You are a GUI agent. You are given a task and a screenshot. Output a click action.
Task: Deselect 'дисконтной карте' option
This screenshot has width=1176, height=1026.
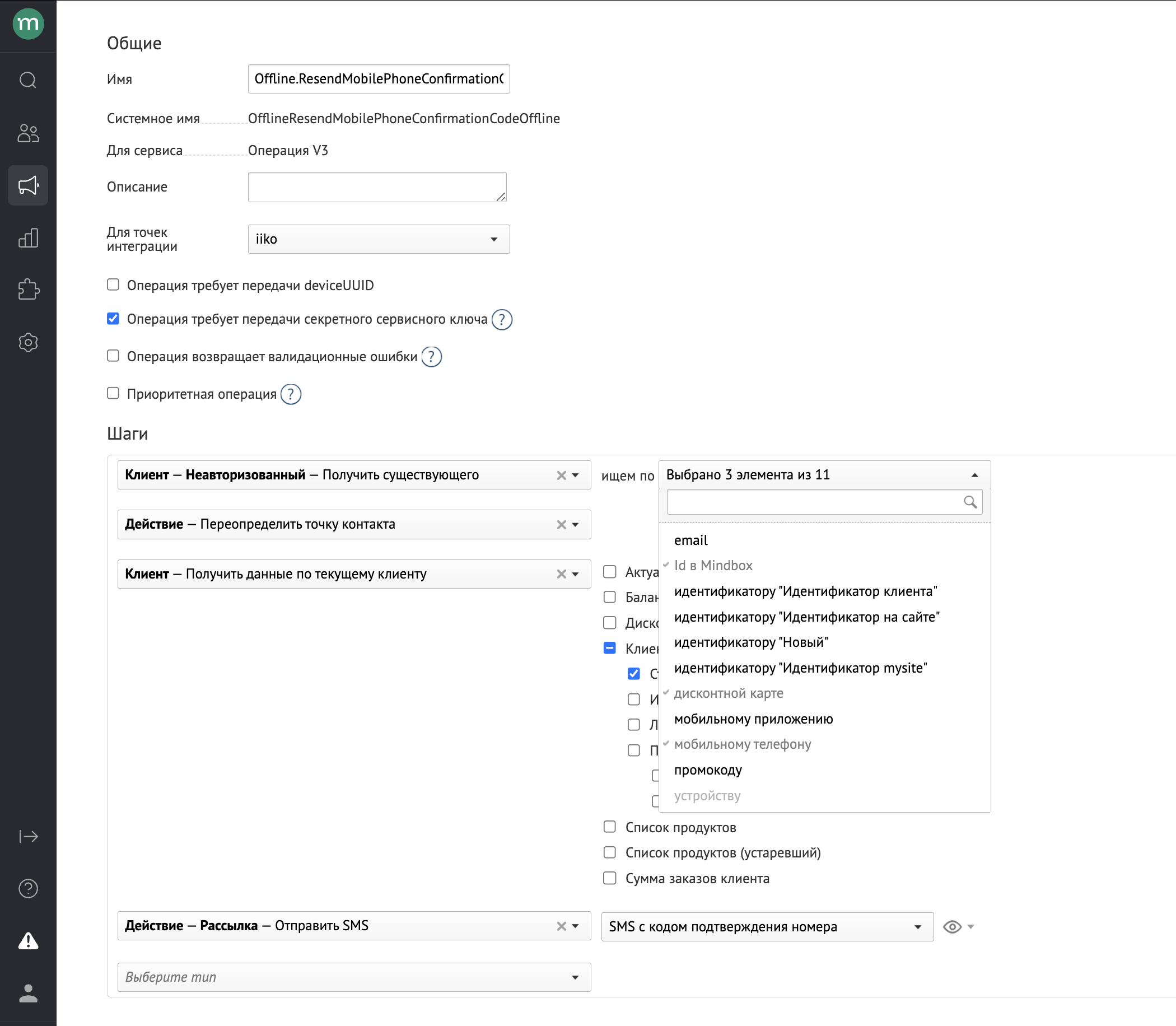tap(824, 693)
